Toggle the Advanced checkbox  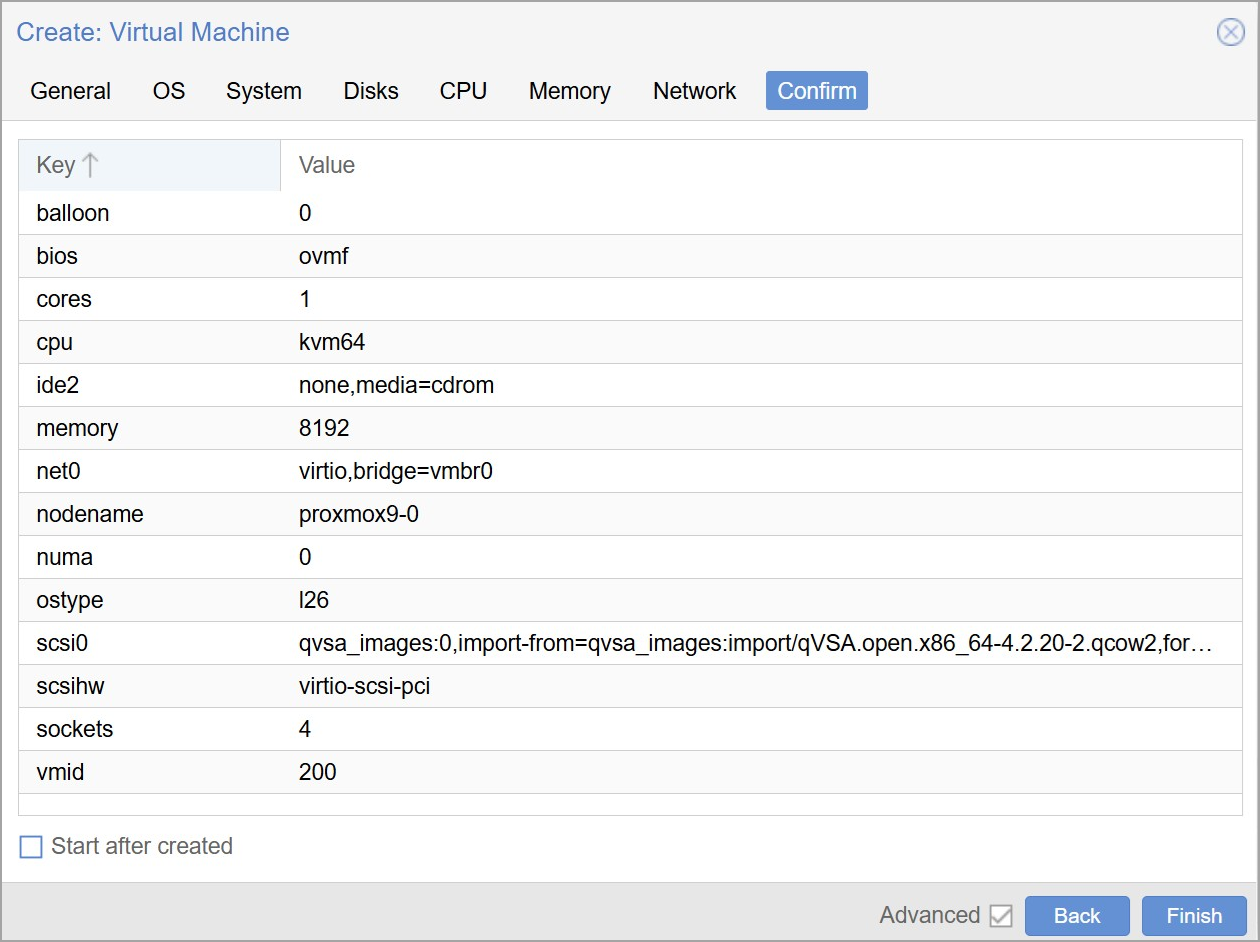pos(1000,916)
